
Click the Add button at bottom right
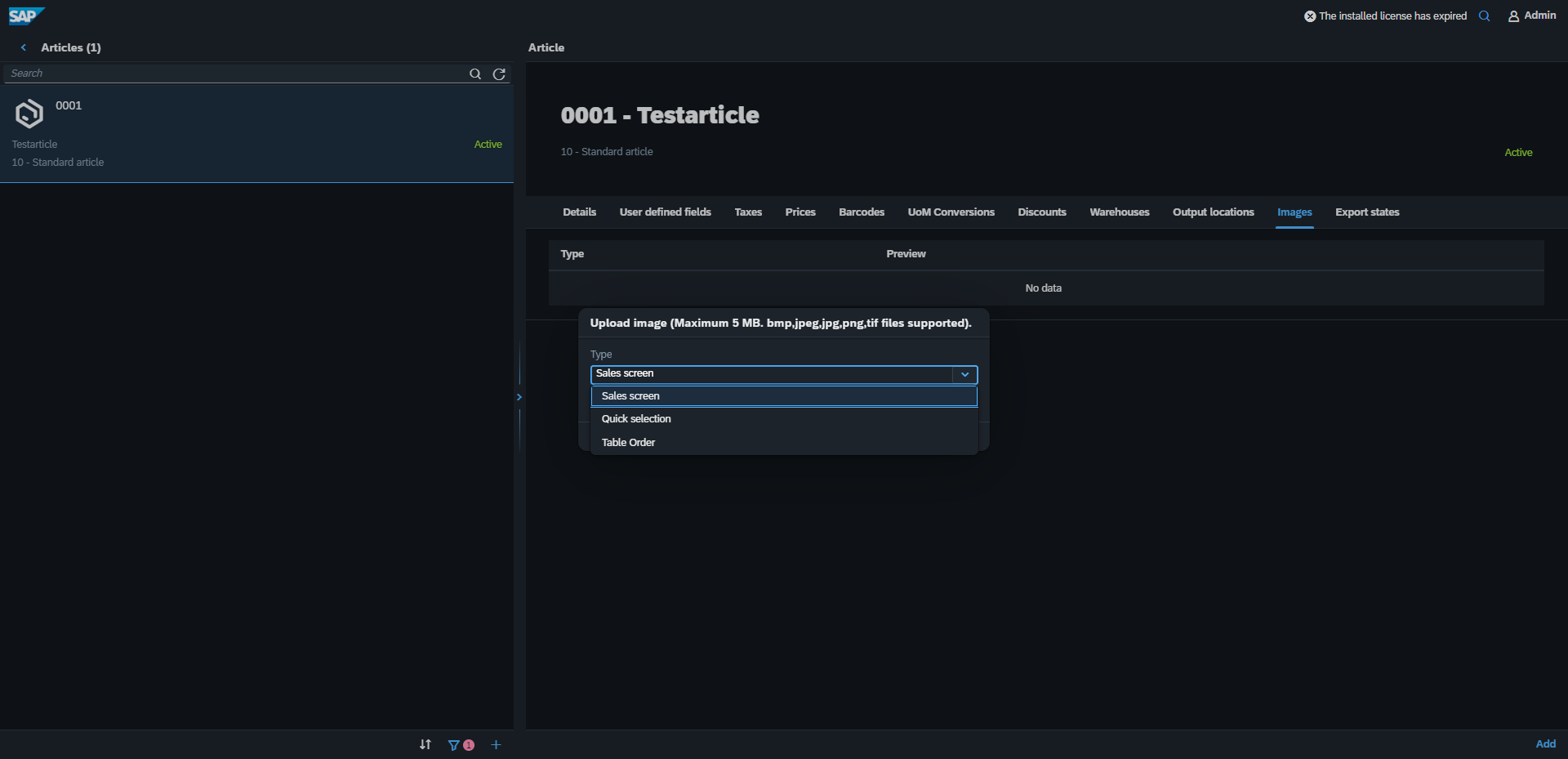click(x=1545, y=743)
